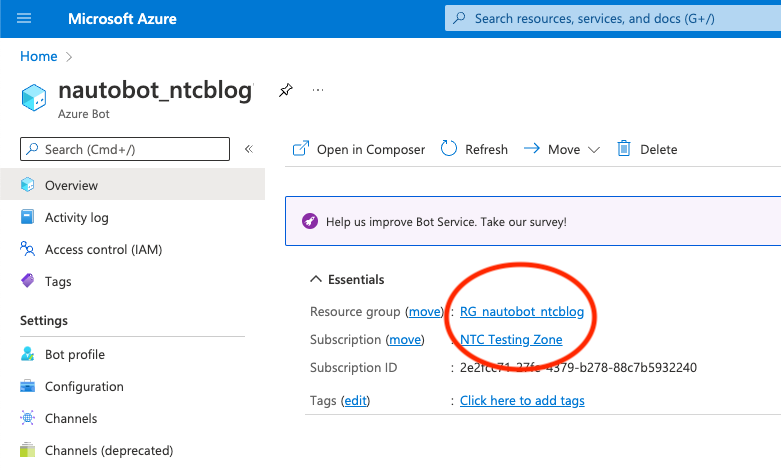Click the purple Tags icon
The height and width of the screenshot is (471, 781).
[28, 281]
